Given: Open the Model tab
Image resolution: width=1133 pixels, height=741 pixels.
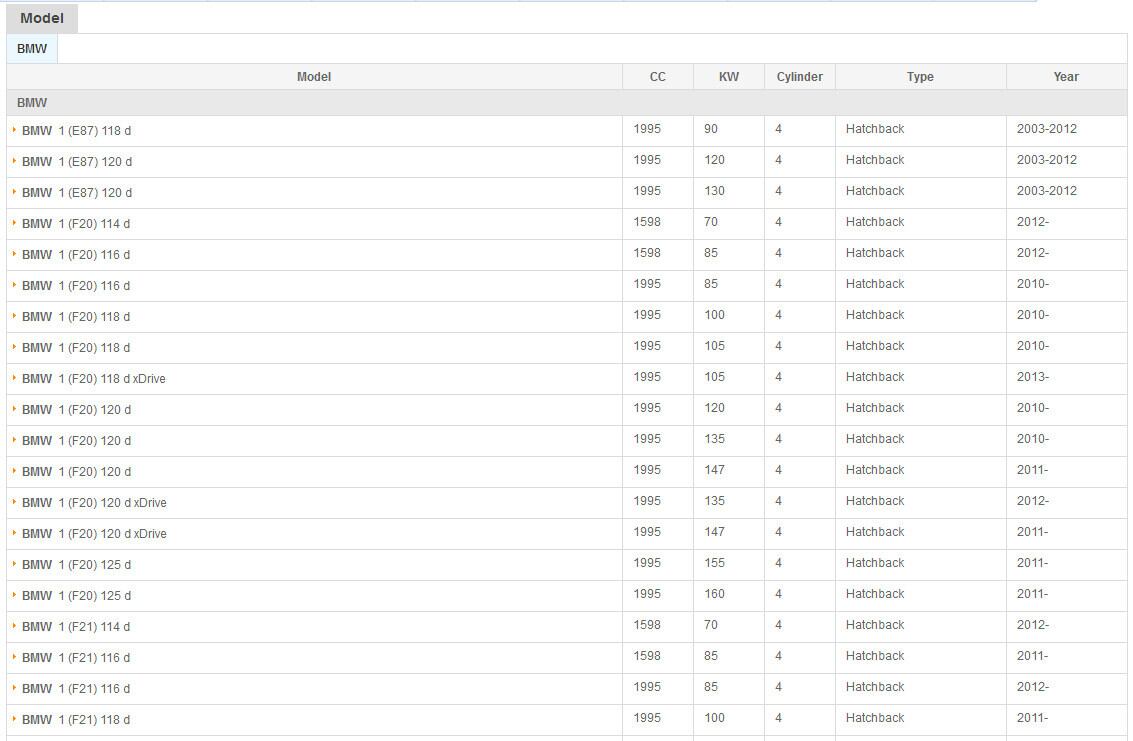Looking at the screenshot, I should [42, 18].
